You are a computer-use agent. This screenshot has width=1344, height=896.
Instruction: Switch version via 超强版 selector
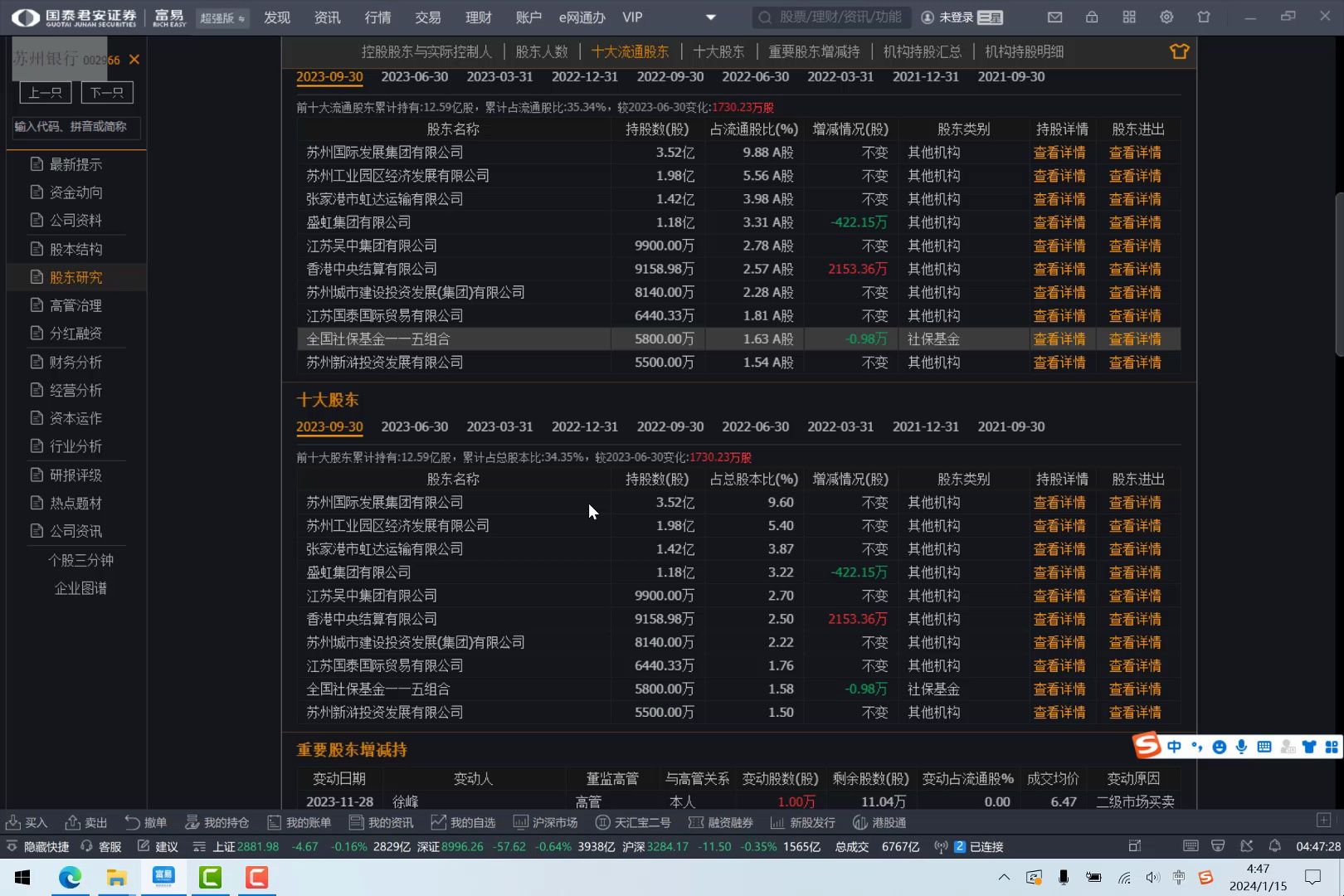(222, 17)
